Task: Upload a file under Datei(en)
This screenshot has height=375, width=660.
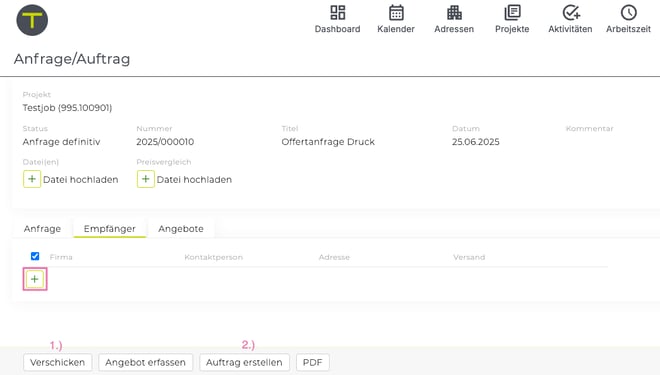Action: (32, 179)
